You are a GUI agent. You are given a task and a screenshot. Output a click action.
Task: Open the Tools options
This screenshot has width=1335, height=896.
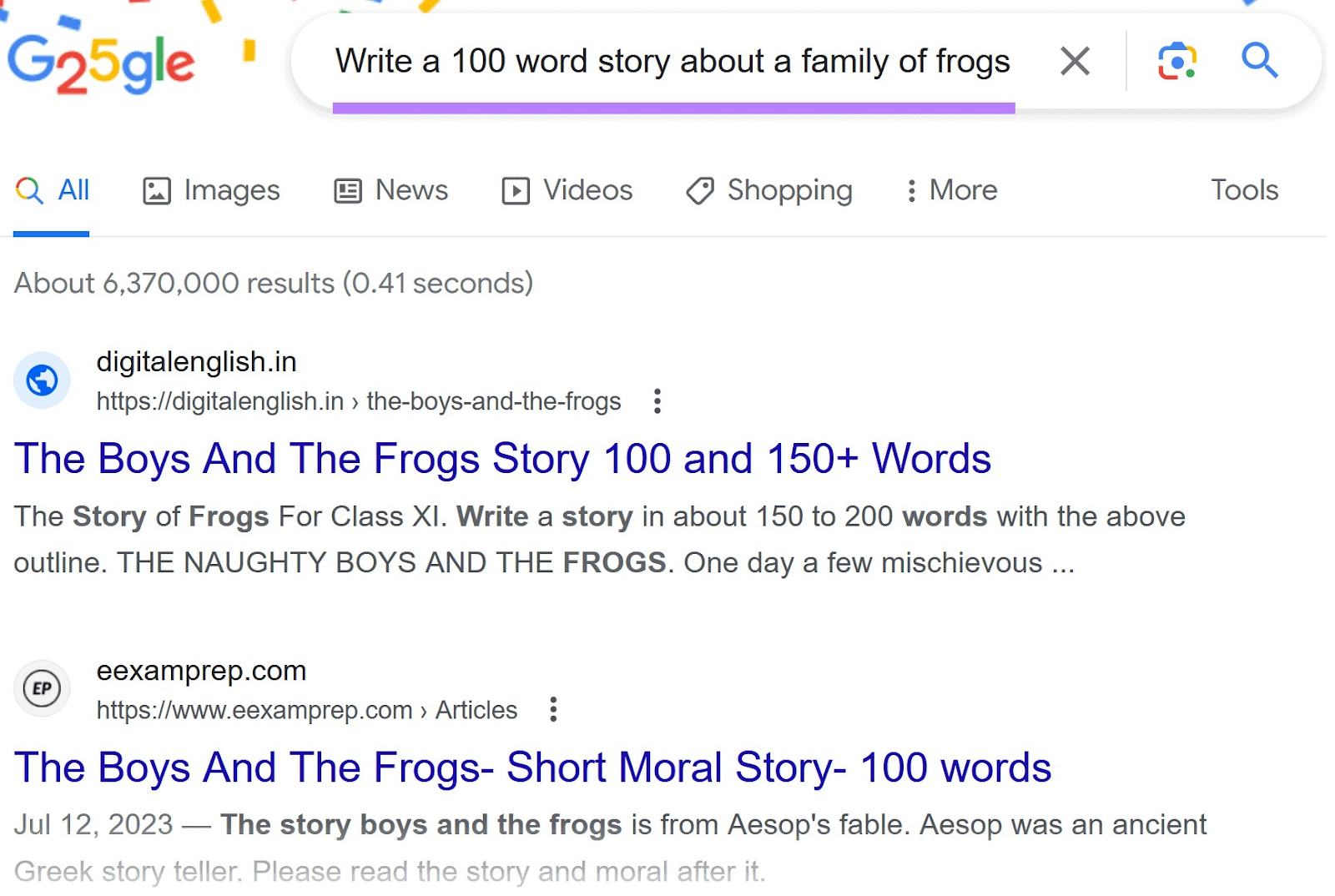click(x=1244, y=190)
